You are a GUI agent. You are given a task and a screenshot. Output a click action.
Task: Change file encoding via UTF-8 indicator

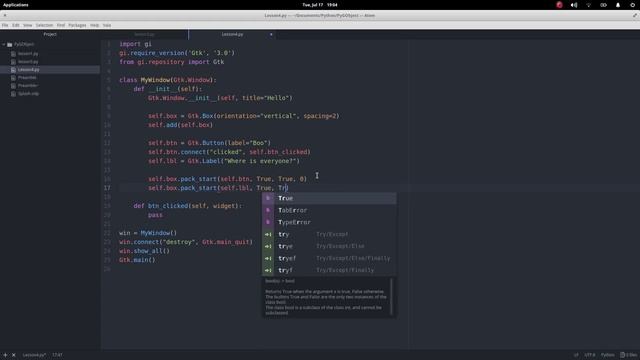click(590, 355)
